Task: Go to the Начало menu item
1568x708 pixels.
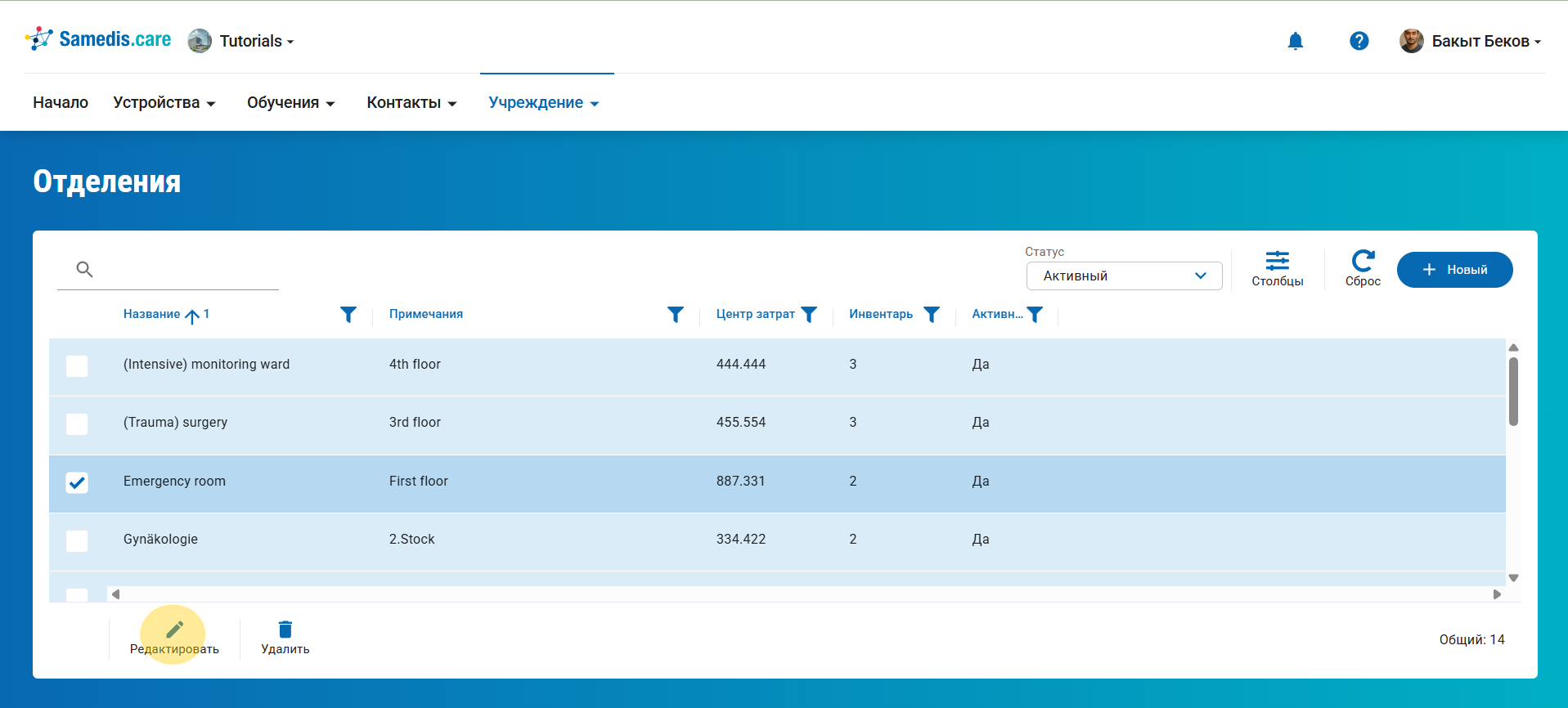Action: 61,103
